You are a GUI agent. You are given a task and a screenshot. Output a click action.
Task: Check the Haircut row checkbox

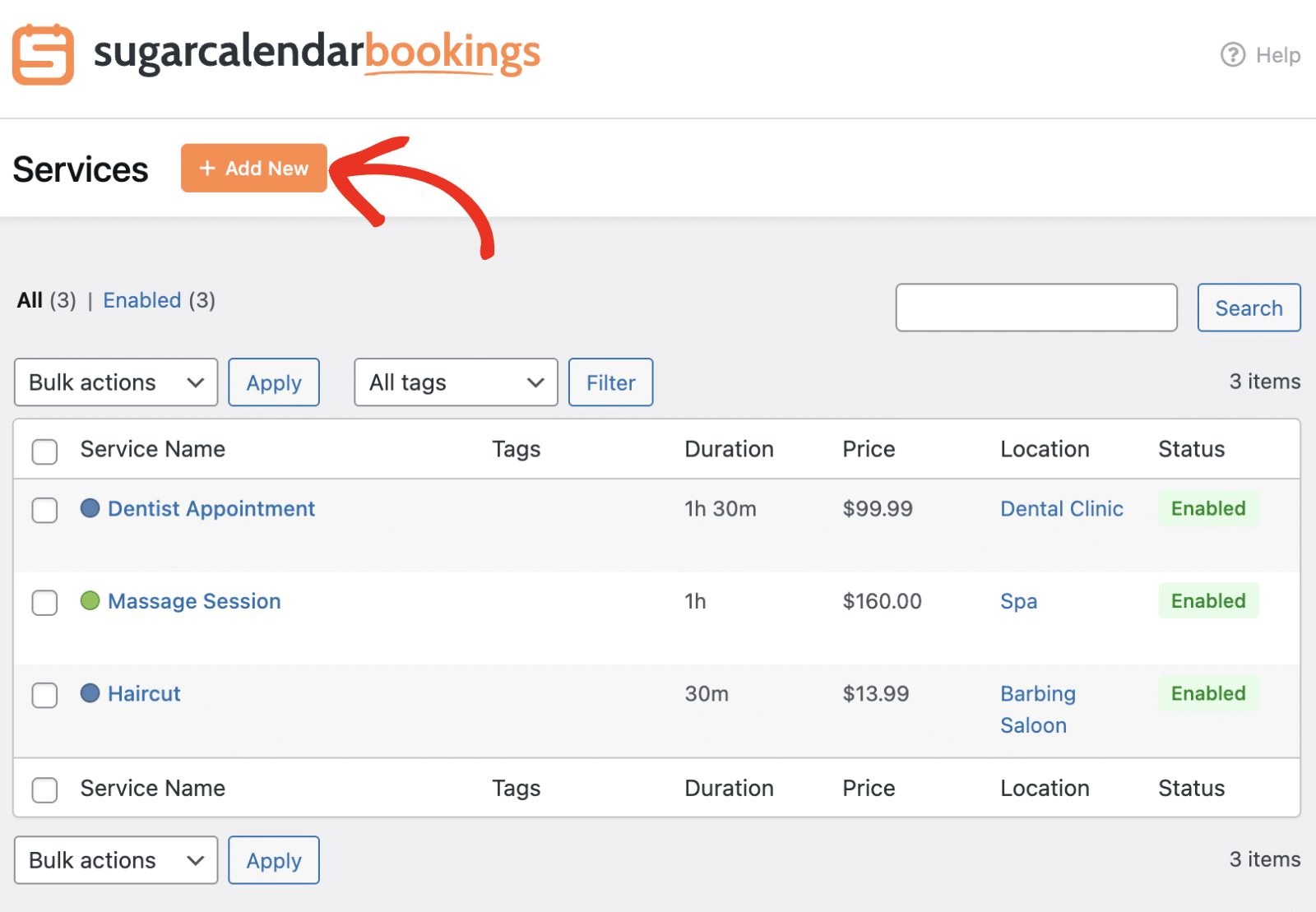click(44, 695)
